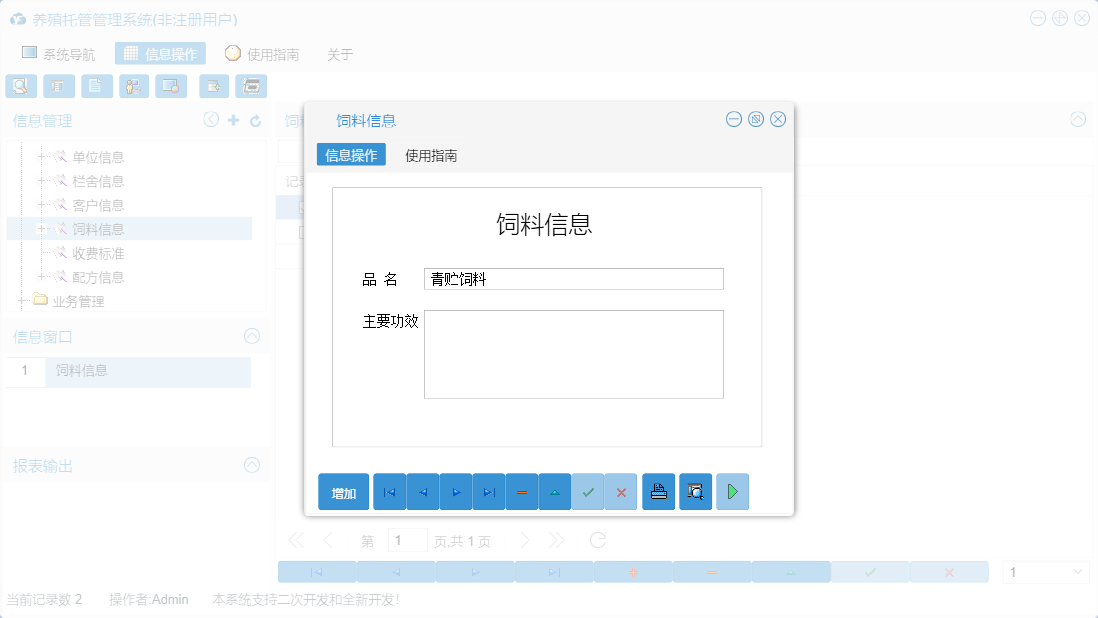Collapse the 信息窗口 panel

(252, 336)
